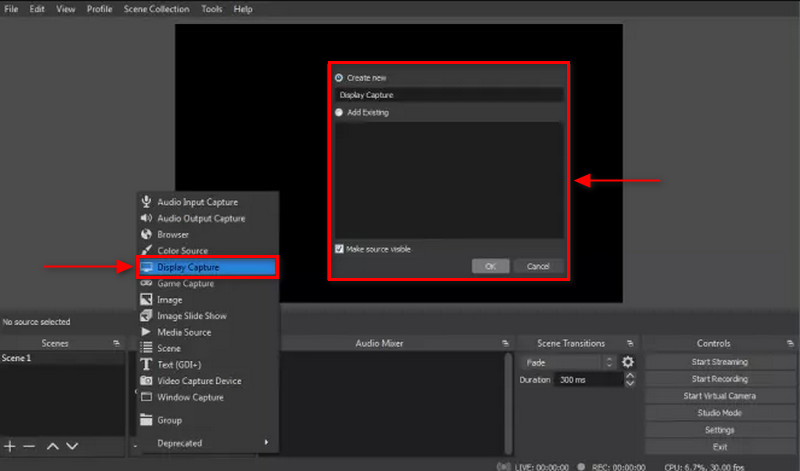
Task: Click the Browser globe icon
Action: [146, 234]
